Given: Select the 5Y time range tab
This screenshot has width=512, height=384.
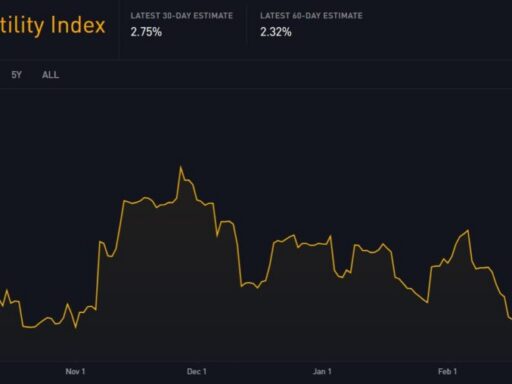Looking at the screenshot, I should pyautogui.click(x=16, y=75).
